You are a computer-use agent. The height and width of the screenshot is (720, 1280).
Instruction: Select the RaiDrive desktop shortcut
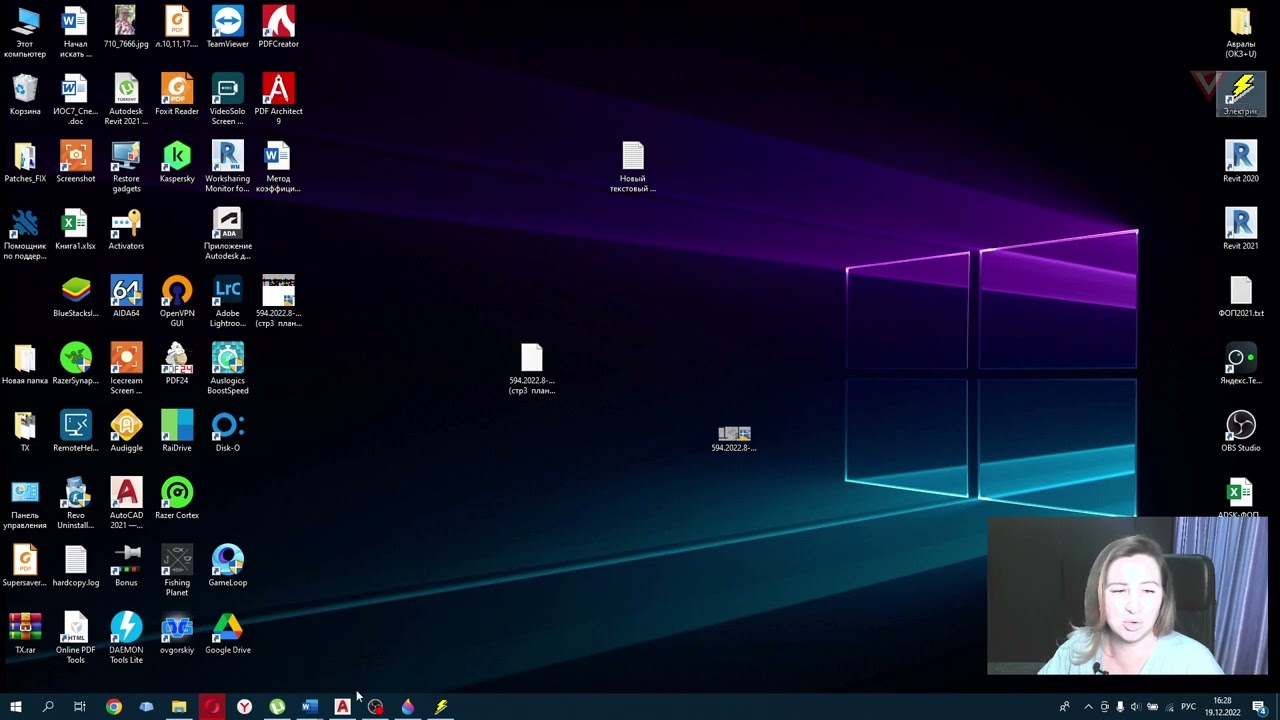[x=177, y=431]
